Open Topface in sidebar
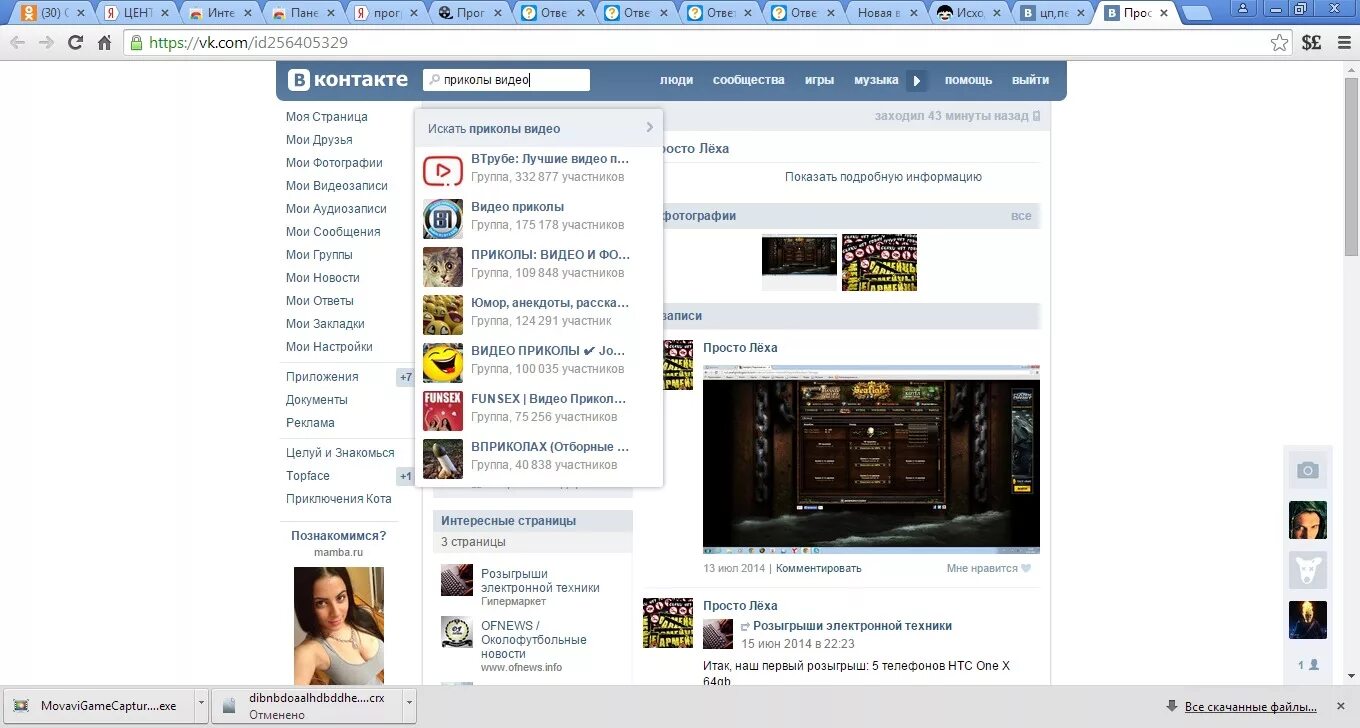 [x=308, y=476]
